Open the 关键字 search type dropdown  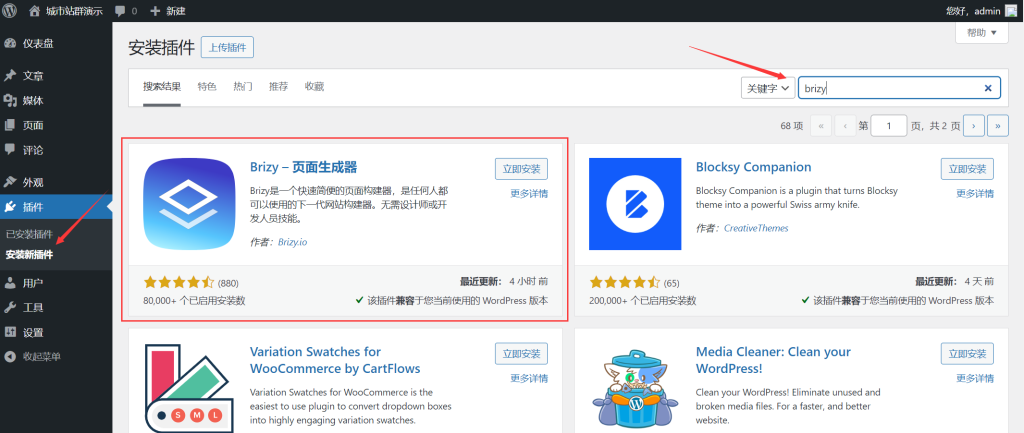point(767,88)
